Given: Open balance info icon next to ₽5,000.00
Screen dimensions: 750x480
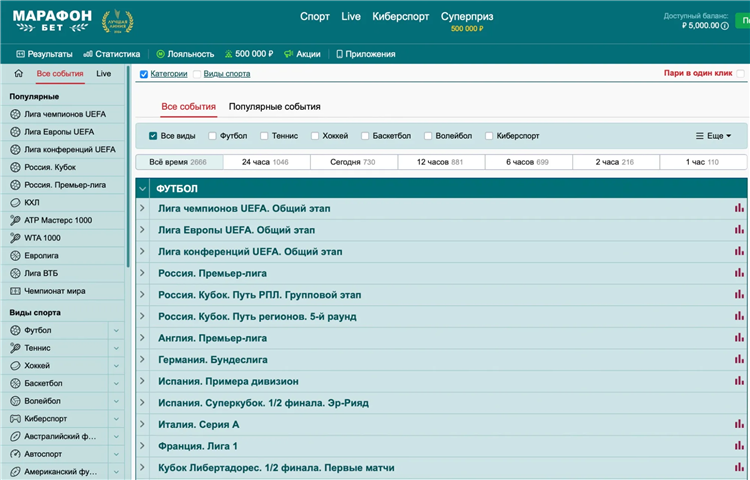Looking at the screenshot, I should click(x=725, y=26).
